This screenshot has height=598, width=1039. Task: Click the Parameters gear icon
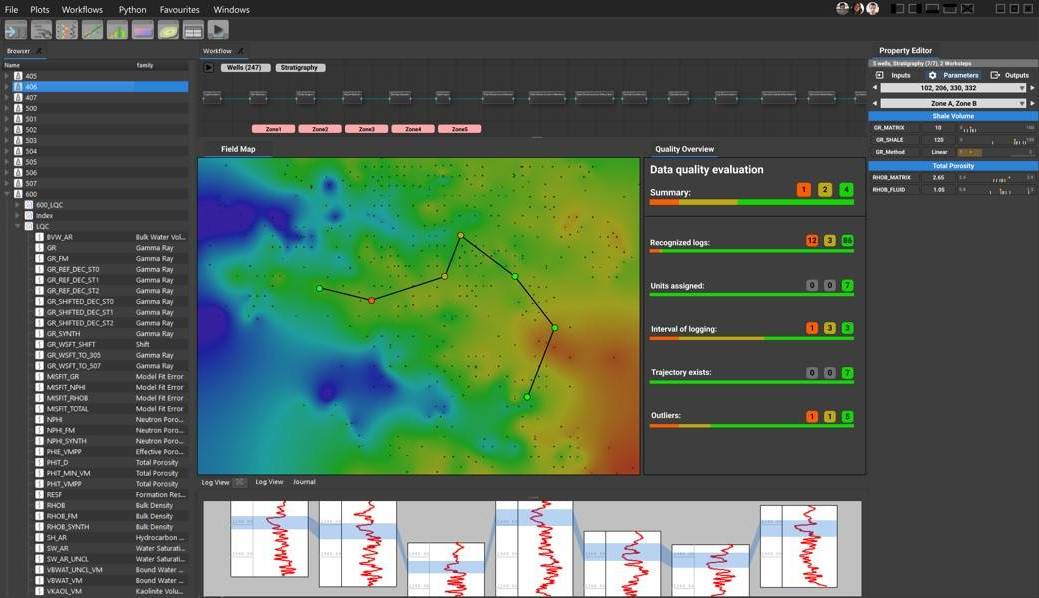coord(933,76)
